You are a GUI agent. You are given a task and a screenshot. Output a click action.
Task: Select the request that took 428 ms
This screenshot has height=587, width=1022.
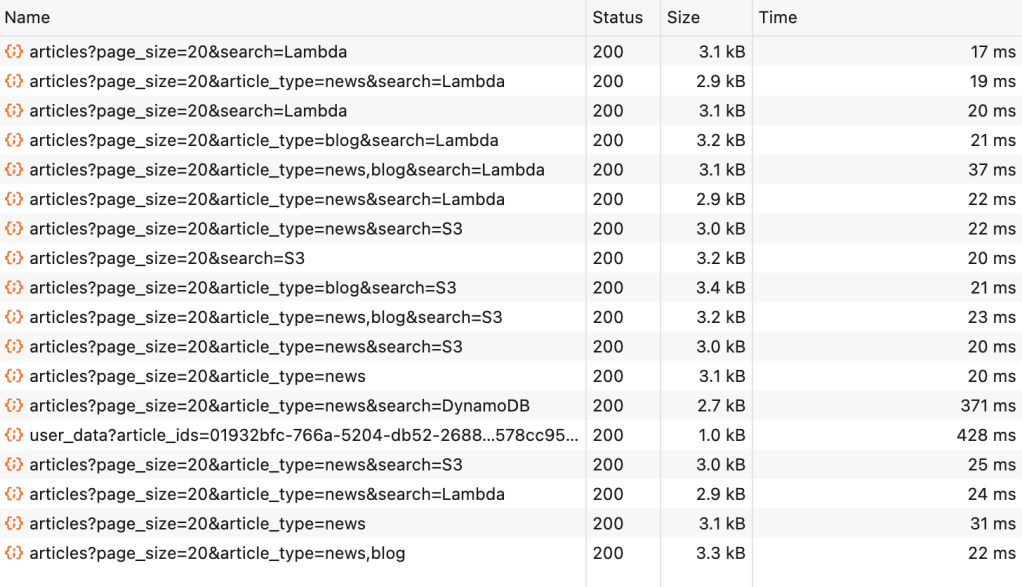tap(300, 436)
